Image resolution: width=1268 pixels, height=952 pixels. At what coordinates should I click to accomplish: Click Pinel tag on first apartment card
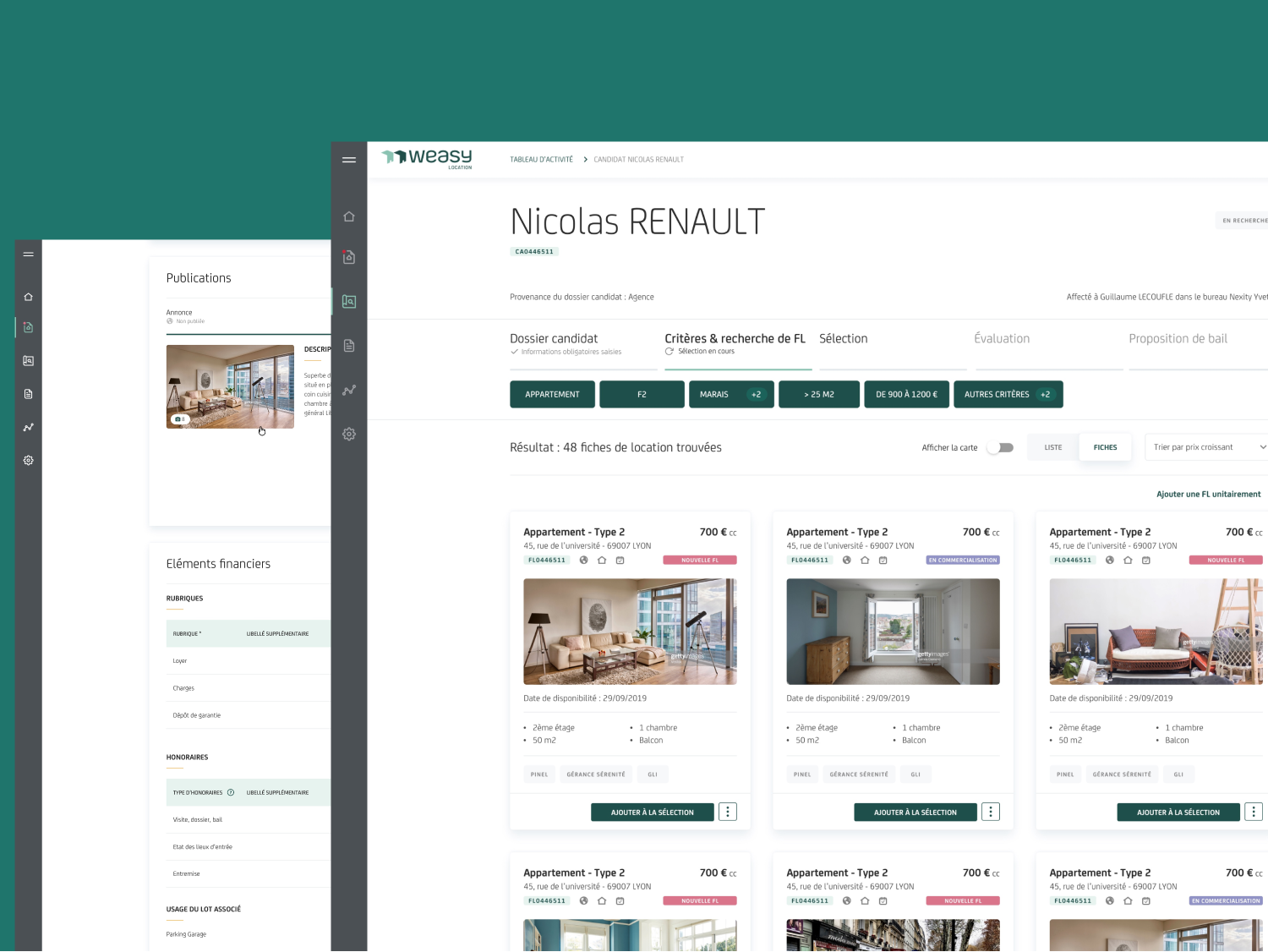(x=539, y=774)
